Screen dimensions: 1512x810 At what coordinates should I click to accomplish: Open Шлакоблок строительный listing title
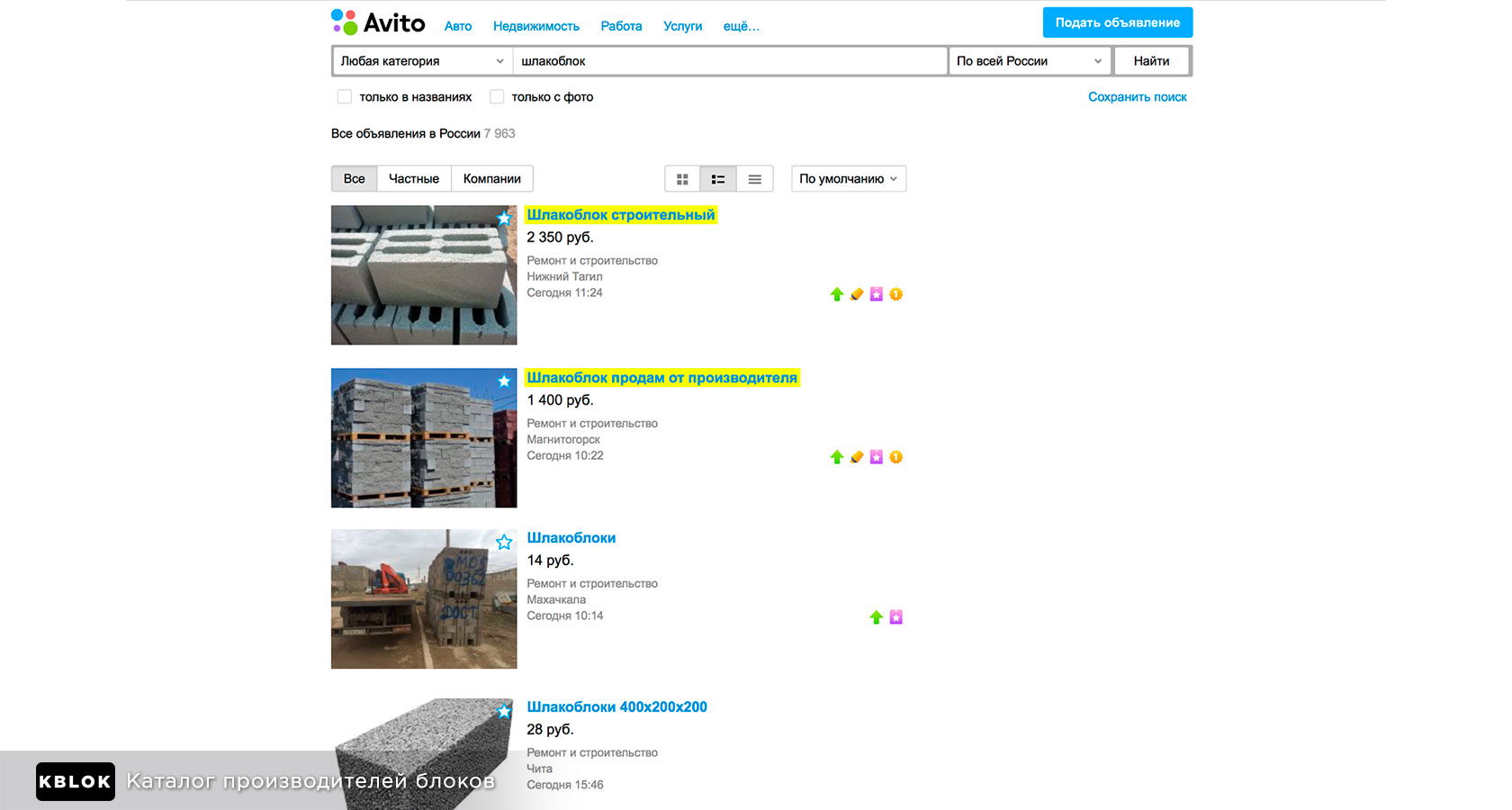621,215
